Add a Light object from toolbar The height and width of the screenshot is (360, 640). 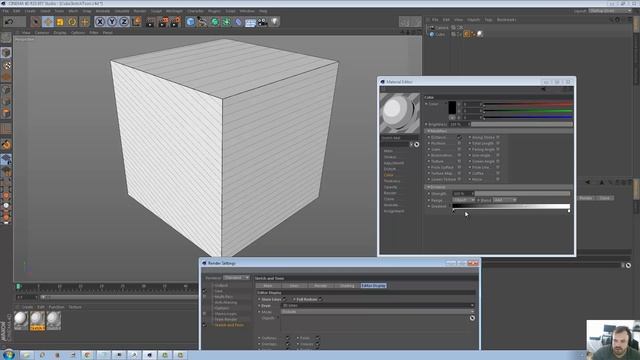(275, 22)
